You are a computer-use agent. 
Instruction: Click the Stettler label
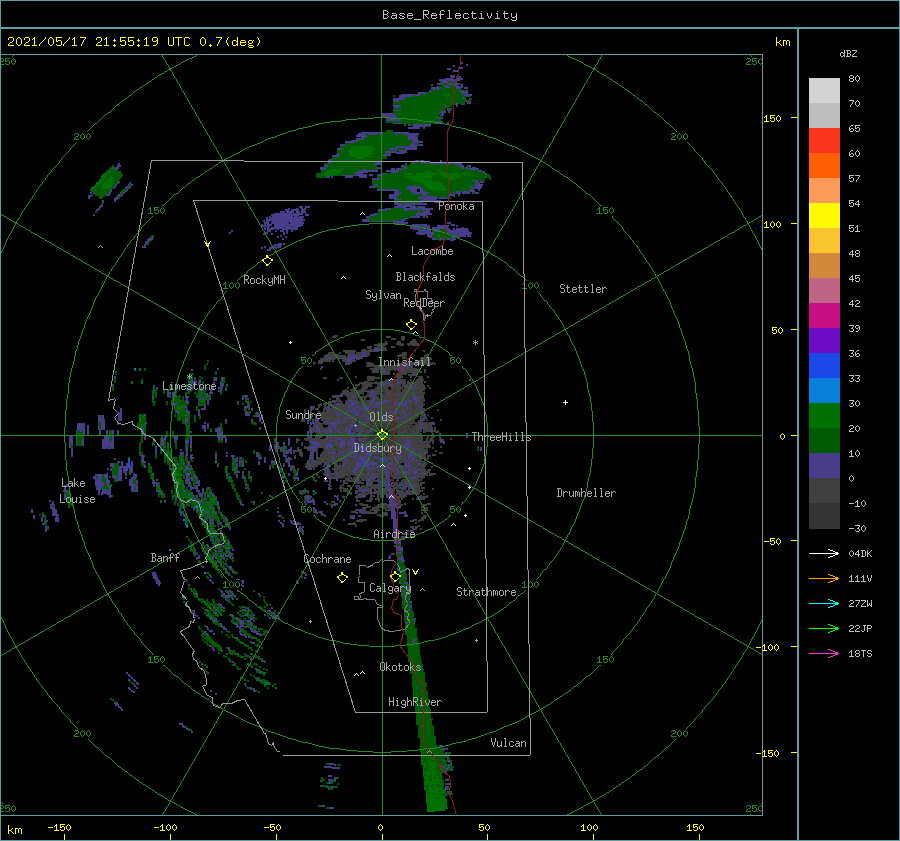(583, 289)
